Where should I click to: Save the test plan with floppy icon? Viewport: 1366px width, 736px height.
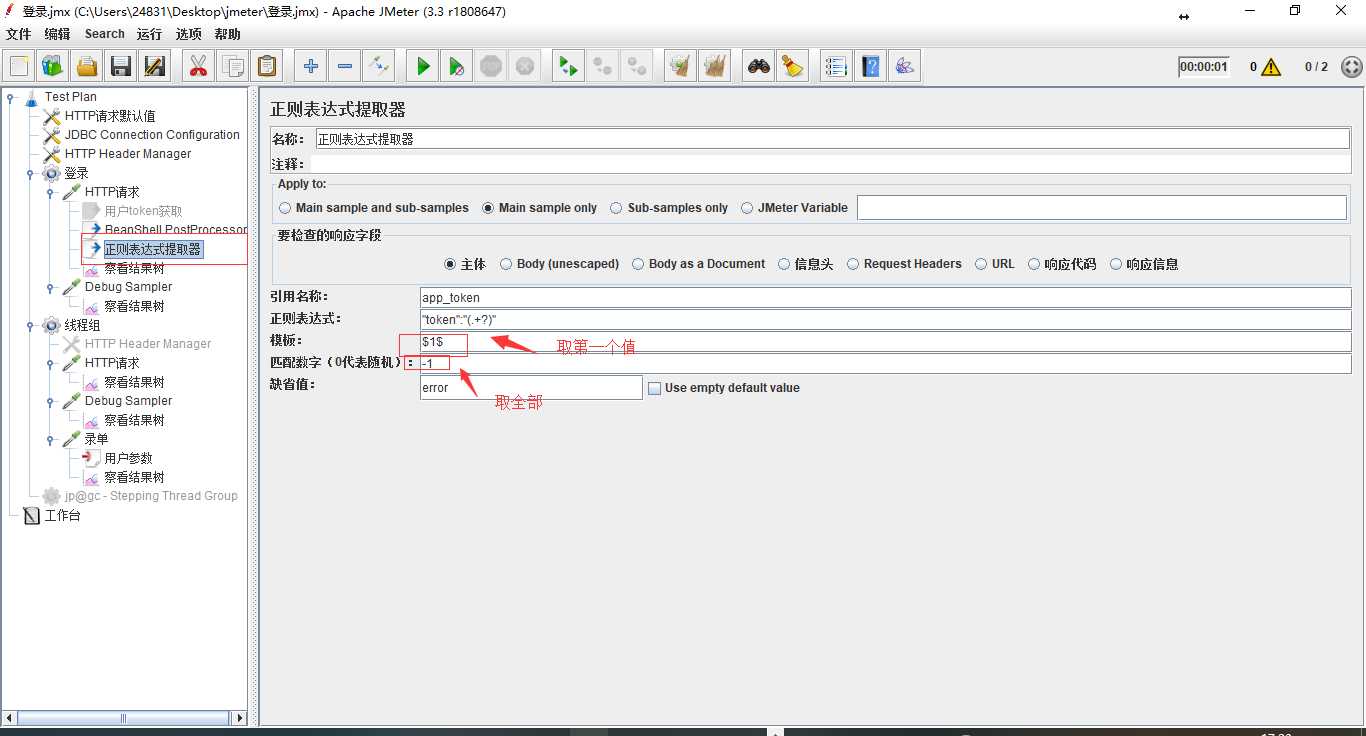(x=121, y=66)
